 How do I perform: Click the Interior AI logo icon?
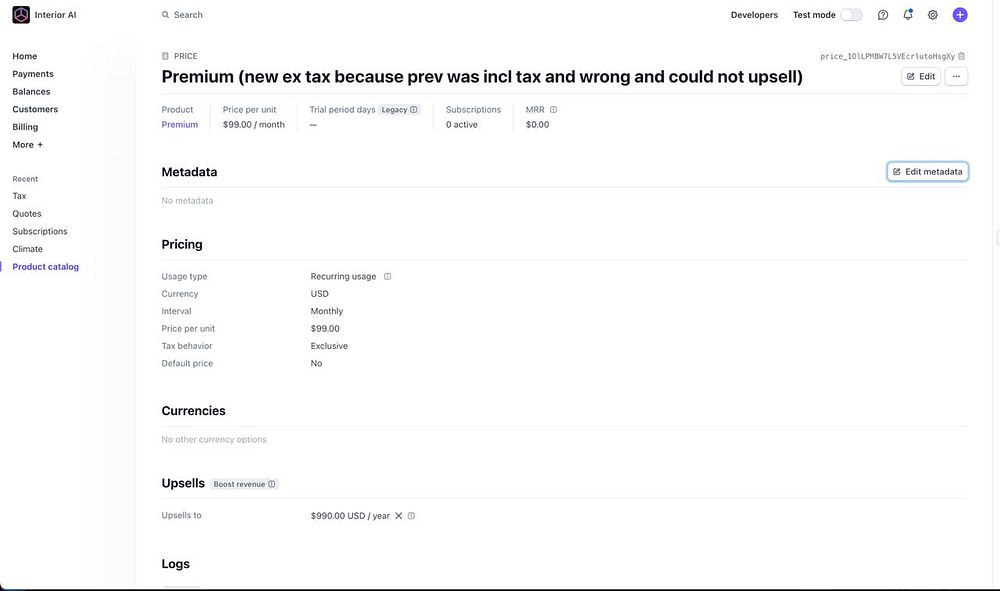21,15
